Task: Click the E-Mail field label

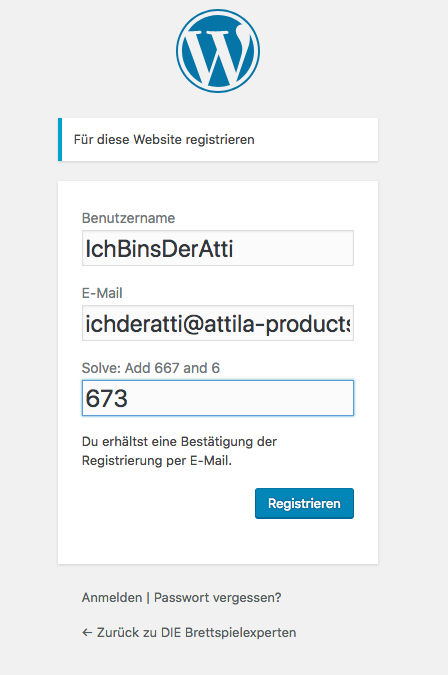Action: (x=102, y=293)
